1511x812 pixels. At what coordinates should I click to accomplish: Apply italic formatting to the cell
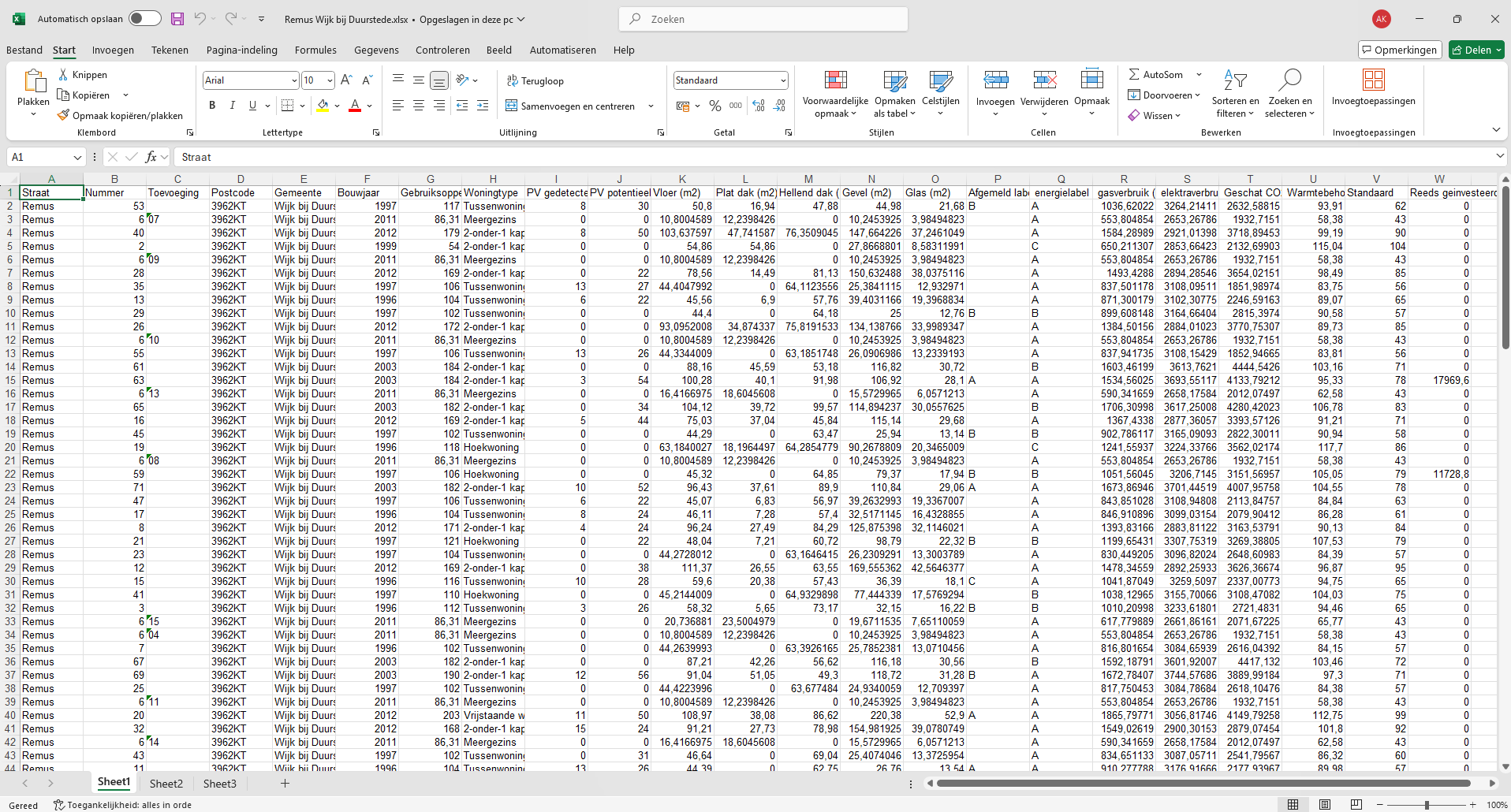coord(232,106)
